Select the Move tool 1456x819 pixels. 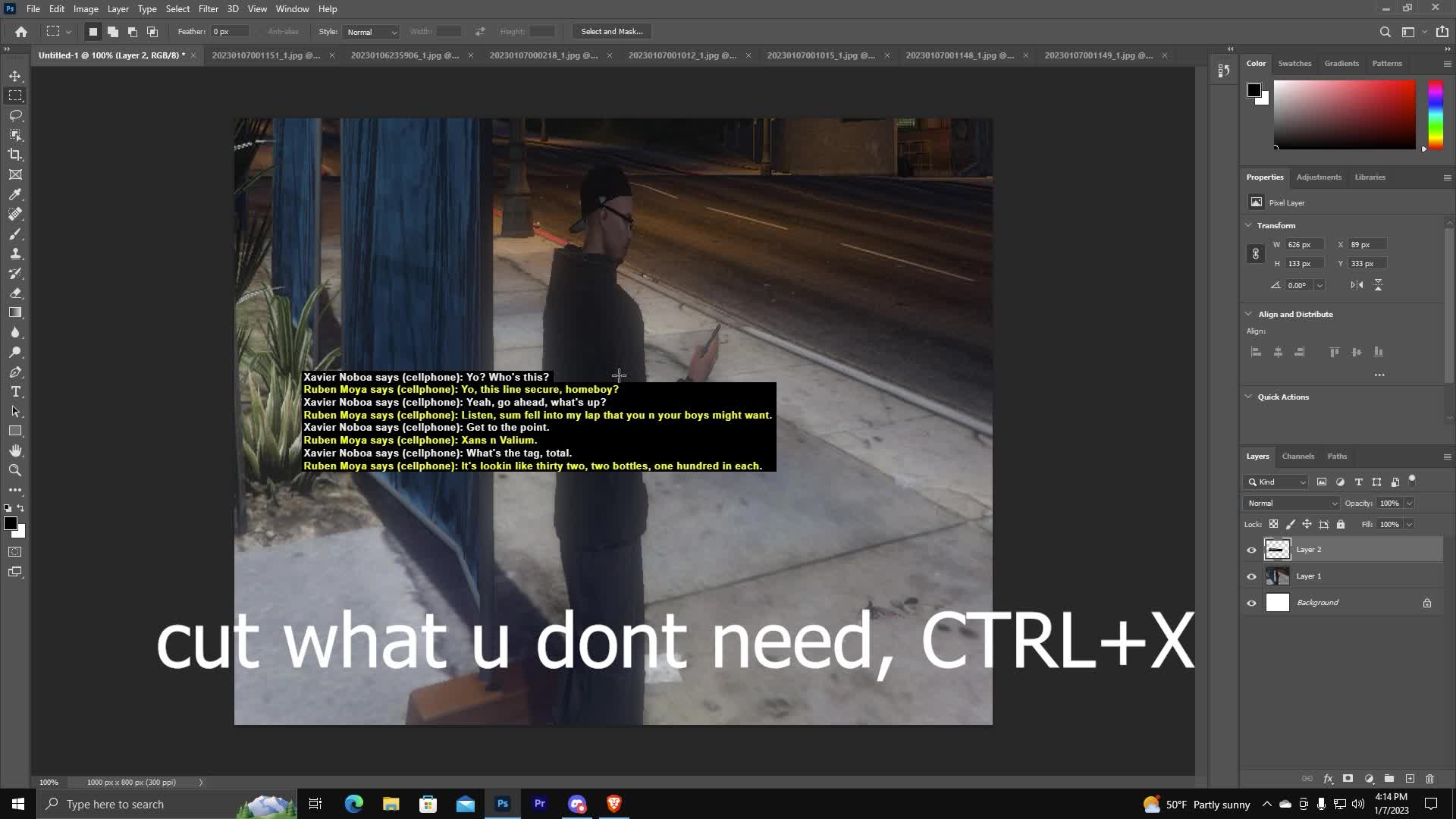[15, 76]
